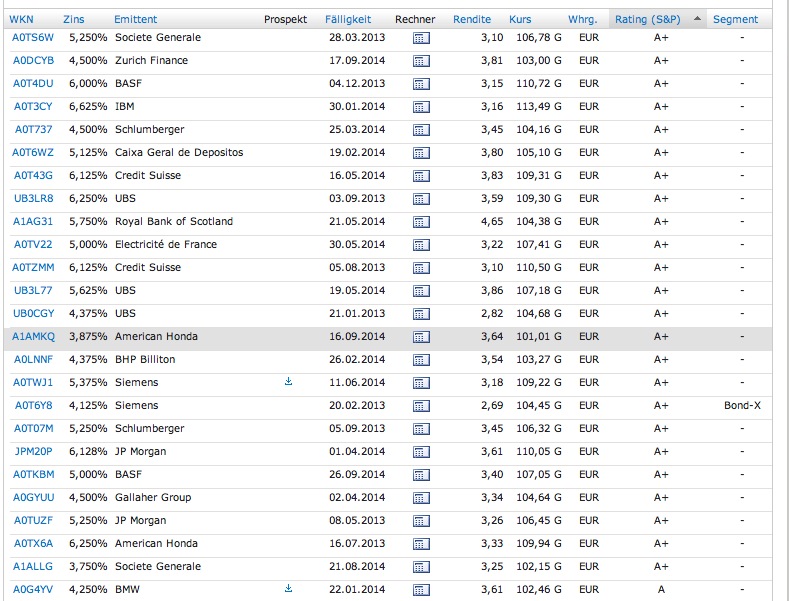Image resolution: width=789 pixels, height=601 pixels.
Task: Open calculator for Credit Suisse 16.05.2014
Action: 421,176
